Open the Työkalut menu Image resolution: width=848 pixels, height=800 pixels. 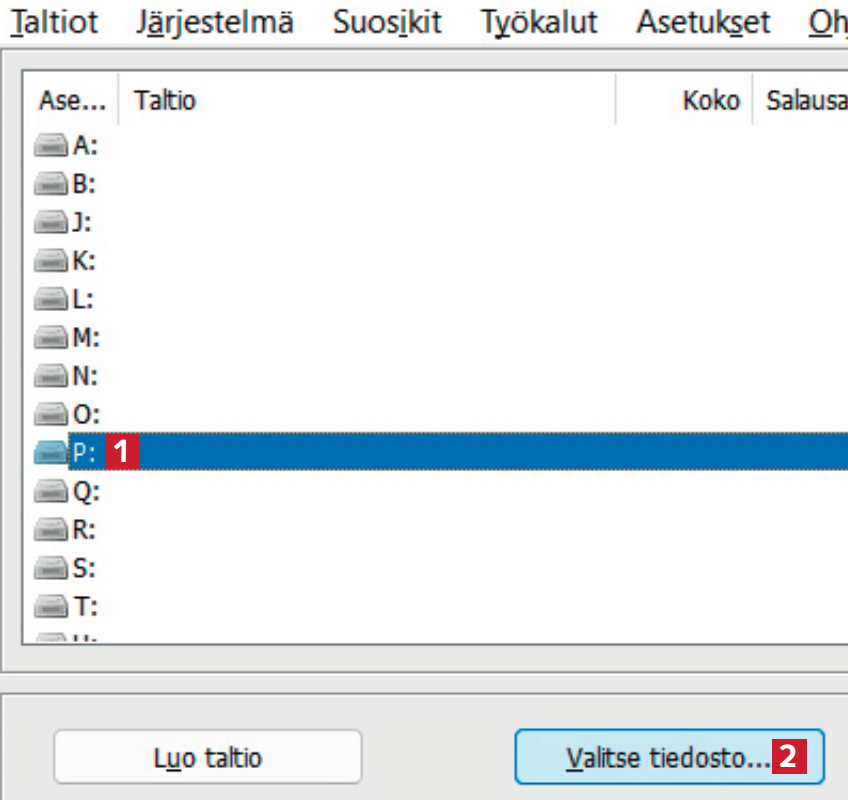pos(539,22)
